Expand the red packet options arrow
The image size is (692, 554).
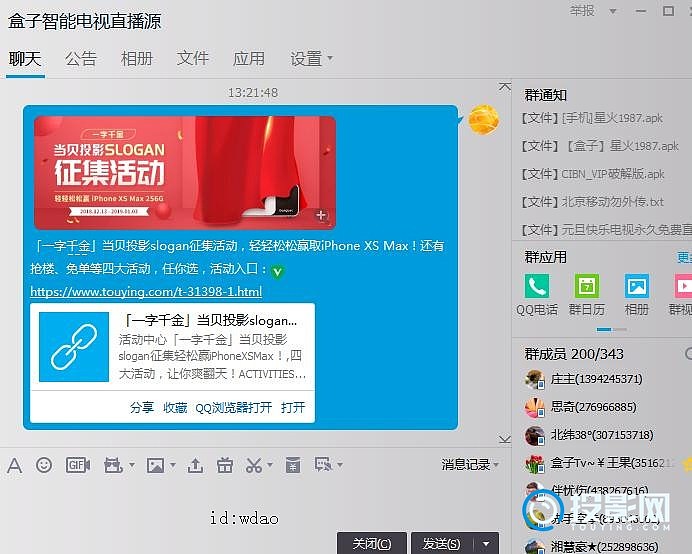point(132,464)
